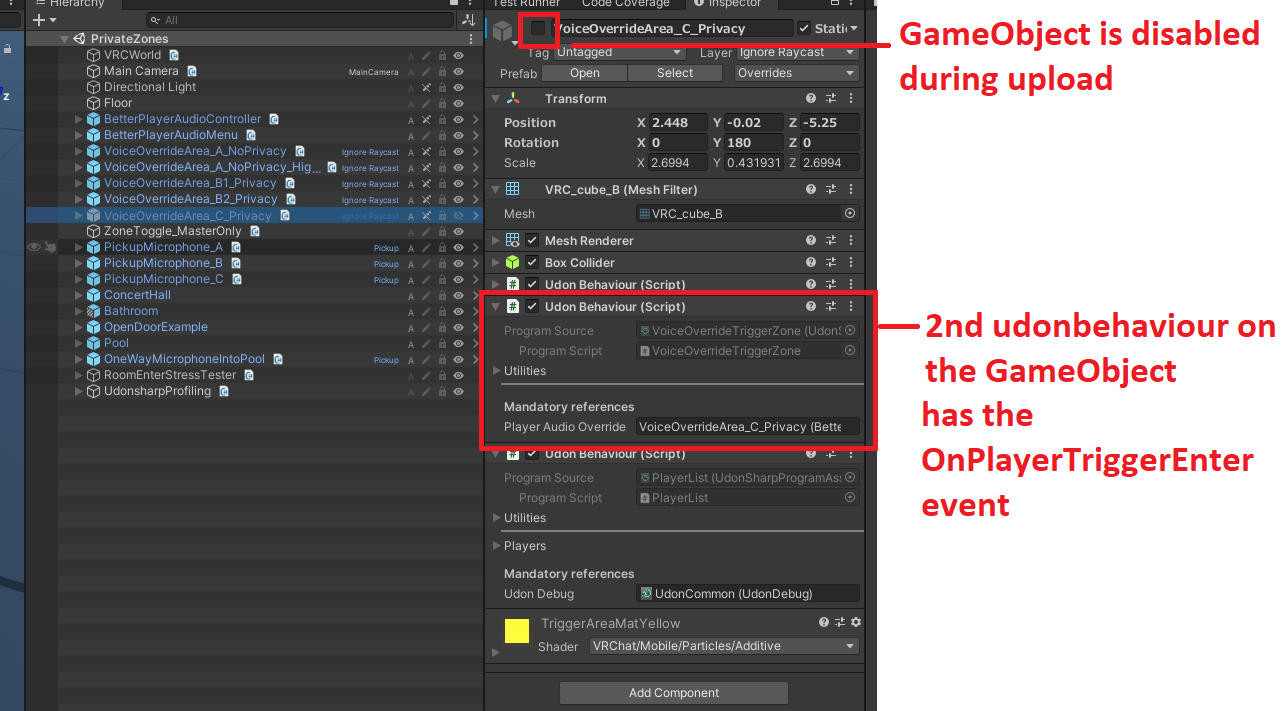Switch to the Code Coverage tab
The width and height of the screenshot is (1288, 711).
click(x=625, y=4)
